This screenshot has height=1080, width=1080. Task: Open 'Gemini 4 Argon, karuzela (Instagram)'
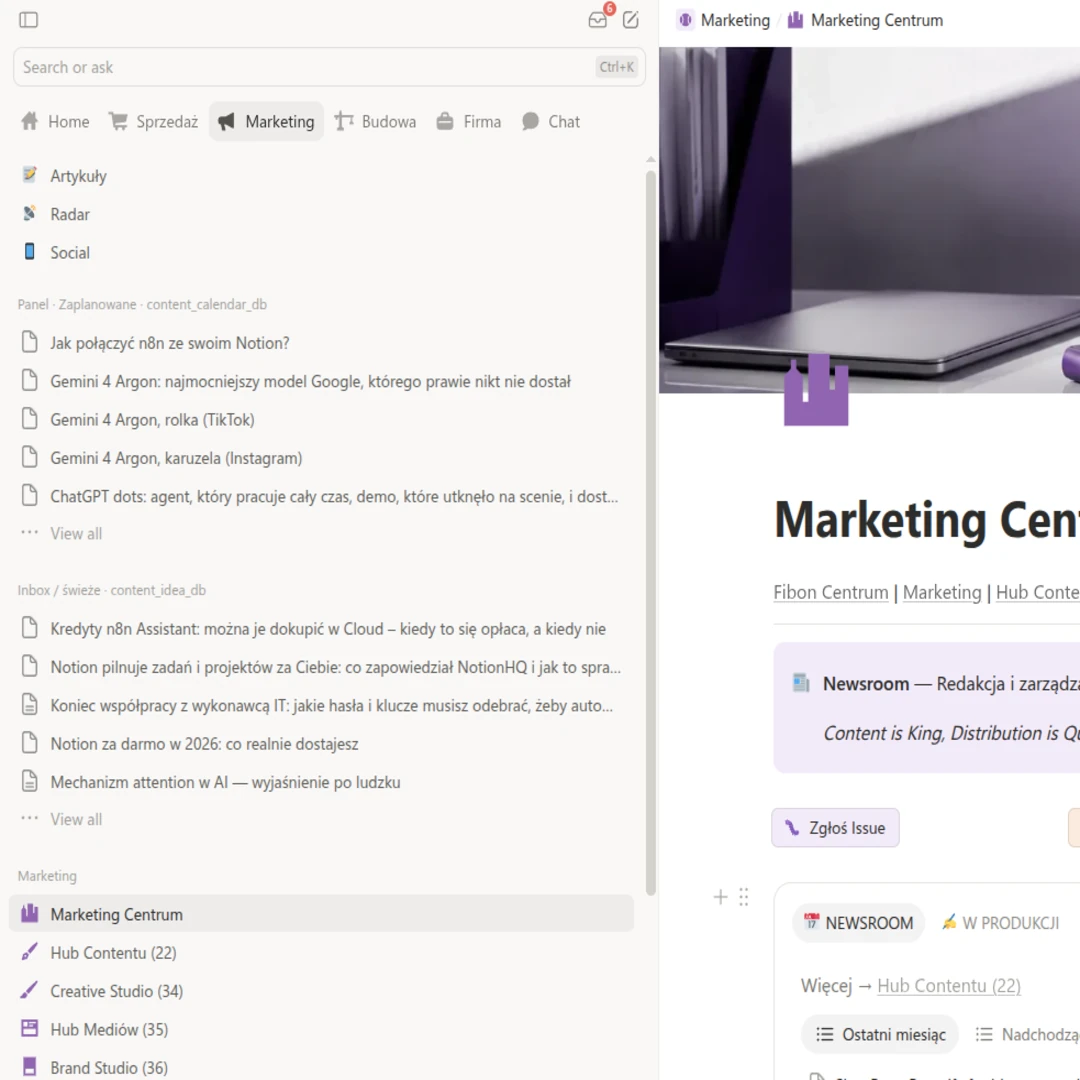[x=321, y=458]
